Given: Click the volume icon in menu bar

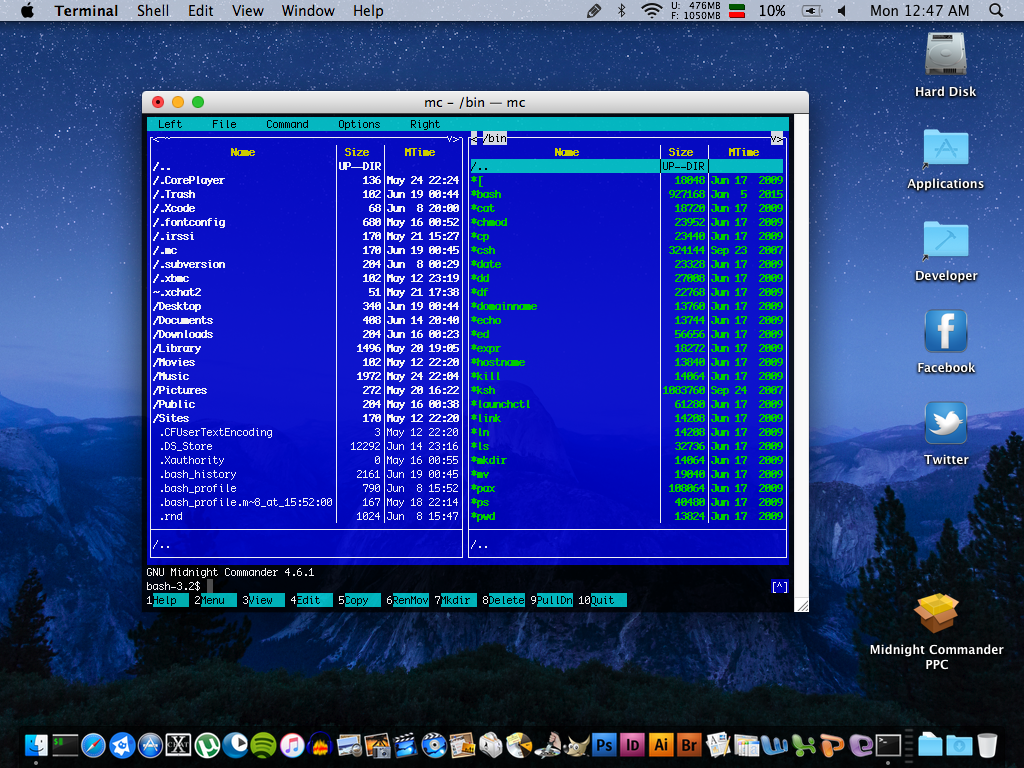Looking at the screenshot, I should (842, 10).
